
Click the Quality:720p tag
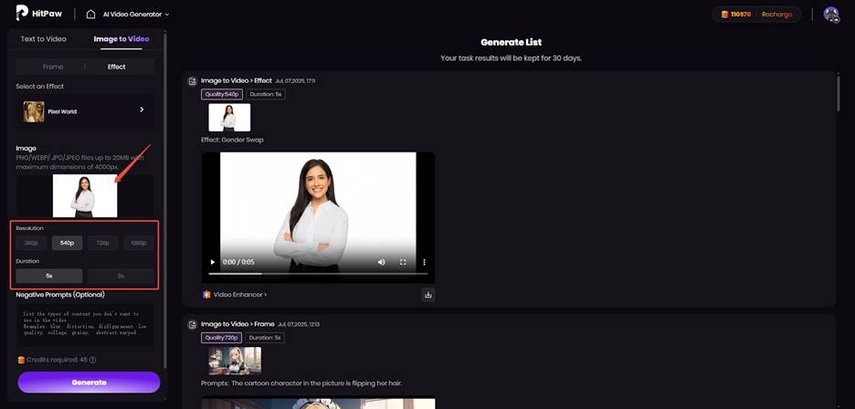pos(221,338)
